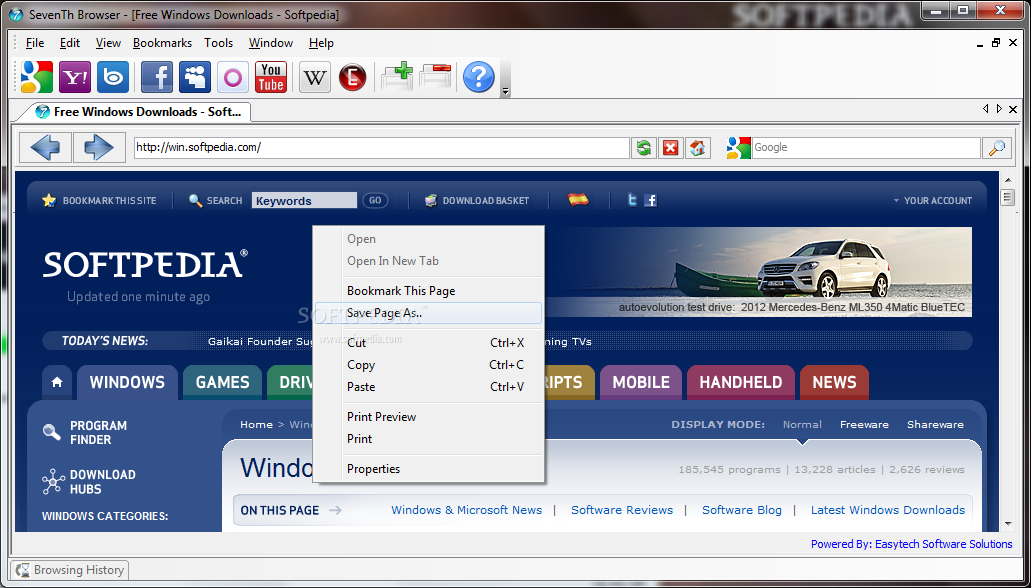Go to the home page icon
Screen dimensions: 1031x588
click(x=698, y=147)
